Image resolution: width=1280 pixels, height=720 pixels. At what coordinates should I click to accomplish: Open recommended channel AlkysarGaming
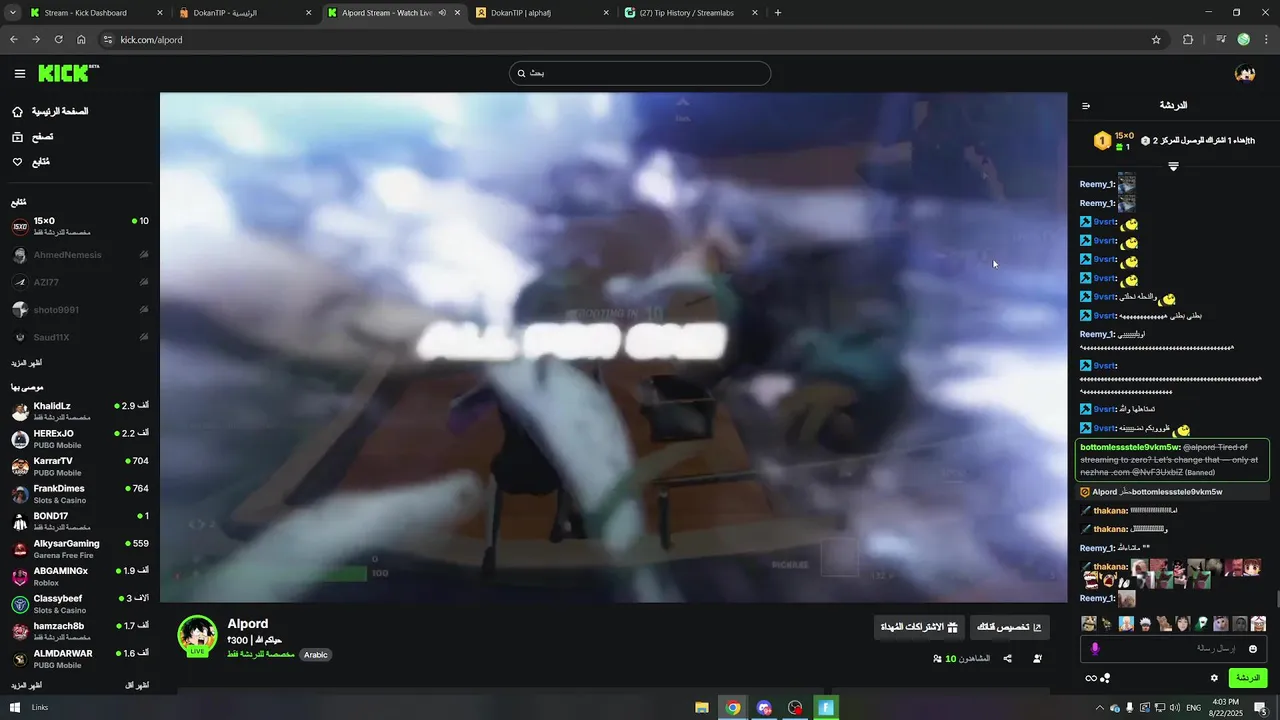pos(80,549)
